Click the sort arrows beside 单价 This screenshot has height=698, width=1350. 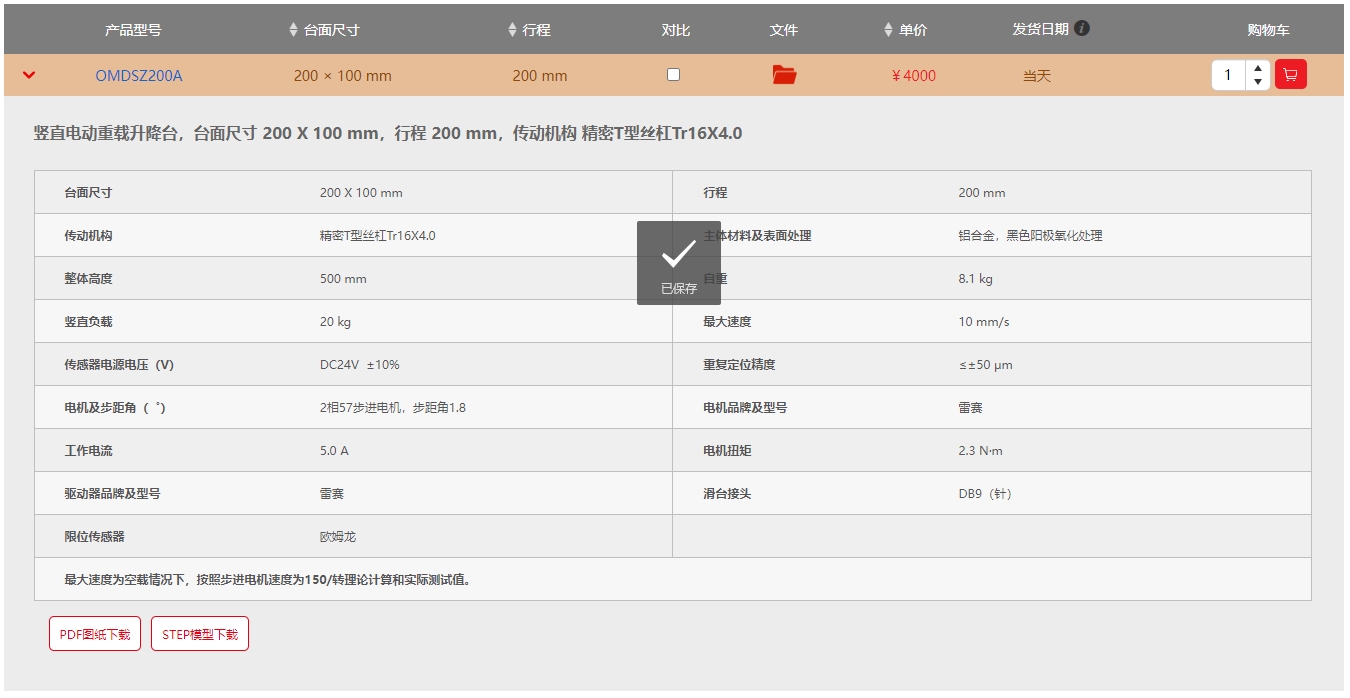888,30
